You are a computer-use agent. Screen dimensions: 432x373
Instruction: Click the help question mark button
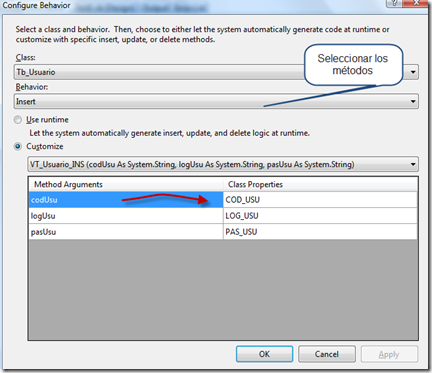pyautogui.click(x=395, y=3)
